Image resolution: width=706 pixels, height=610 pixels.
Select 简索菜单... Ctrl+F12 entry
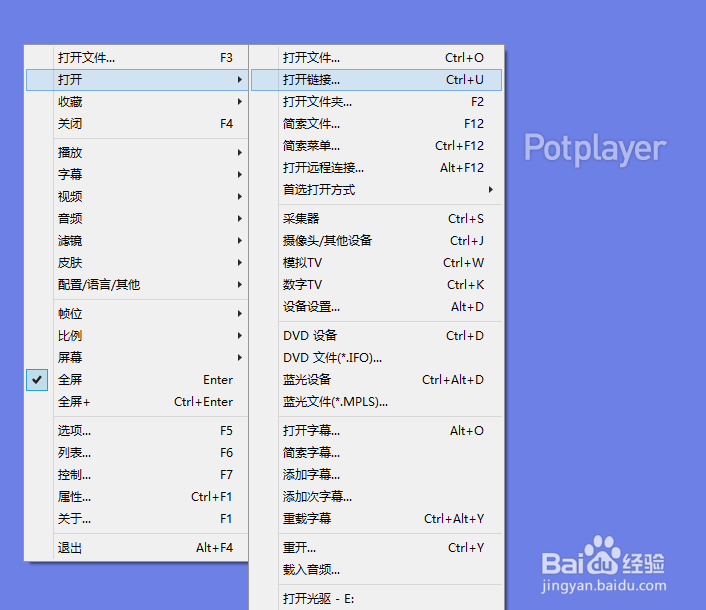pos(376,146)
